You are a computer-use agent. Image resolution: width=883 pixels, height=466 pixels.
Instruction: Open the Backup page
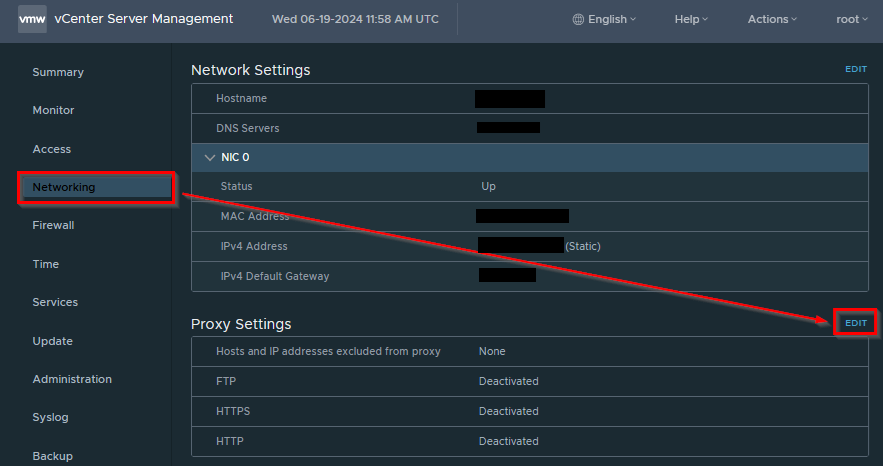pyautogui.click(x=52, y=456)
